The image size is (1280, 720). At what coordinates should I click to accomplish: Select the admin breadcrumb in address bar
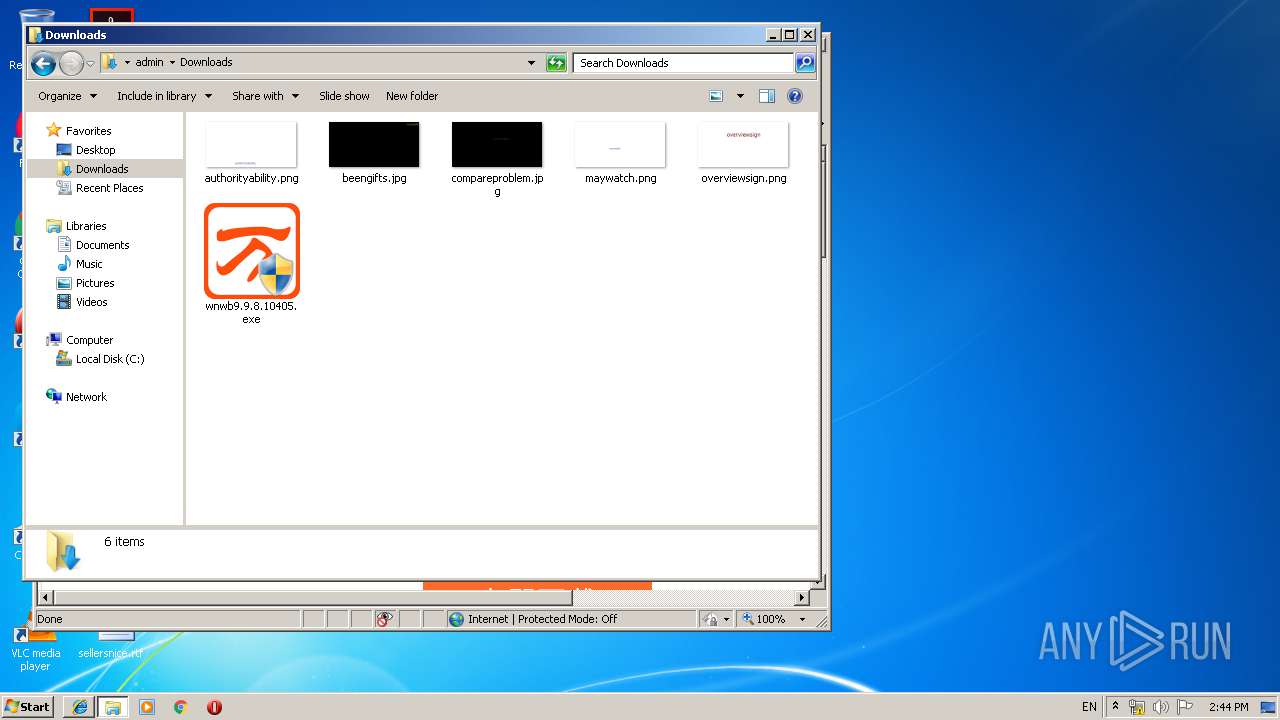point(150,62)
